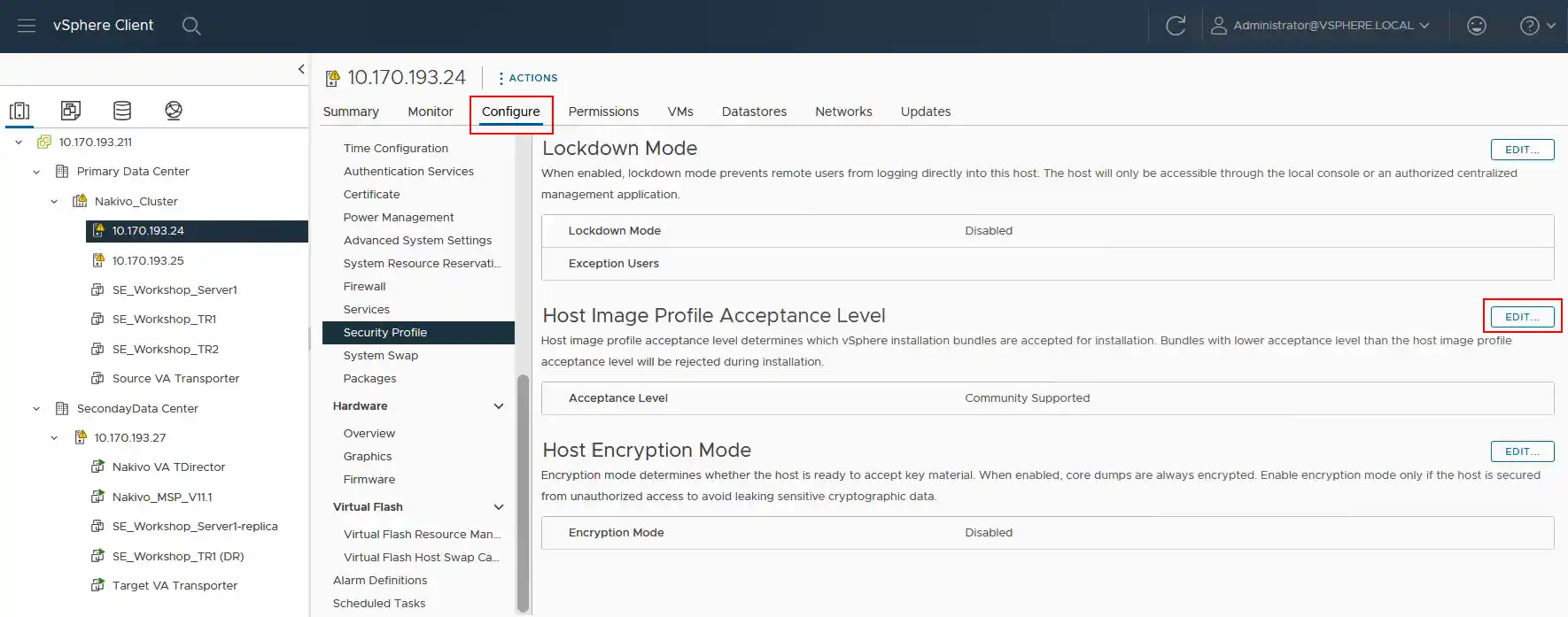Select System Swap menu item
Image resolution: width=1568 pixels, height=617 pixels.
point(380,356)
